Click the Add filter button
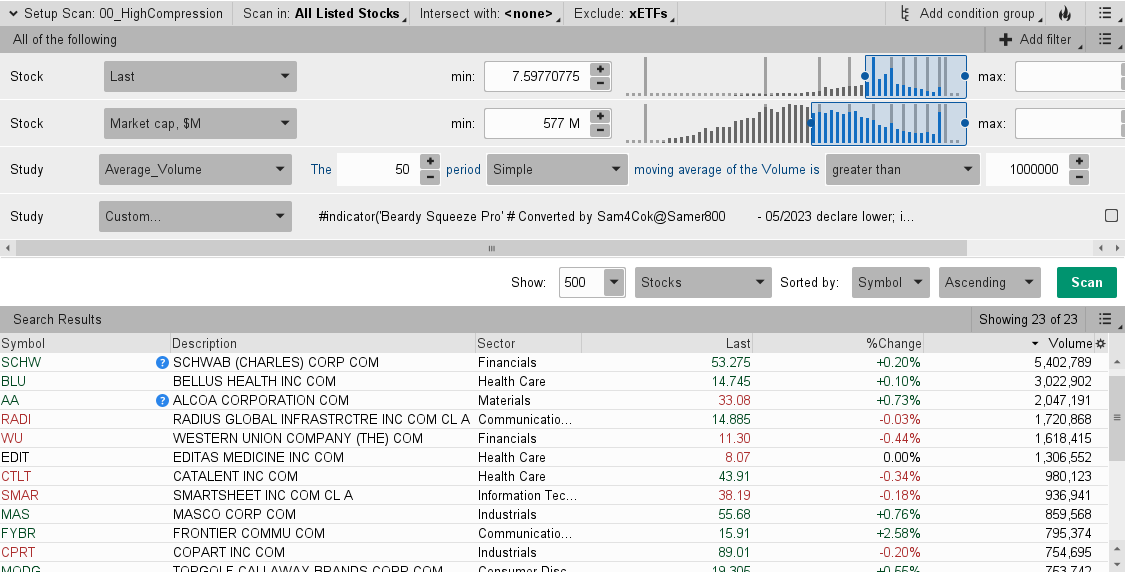 (x=1036, y=39)
